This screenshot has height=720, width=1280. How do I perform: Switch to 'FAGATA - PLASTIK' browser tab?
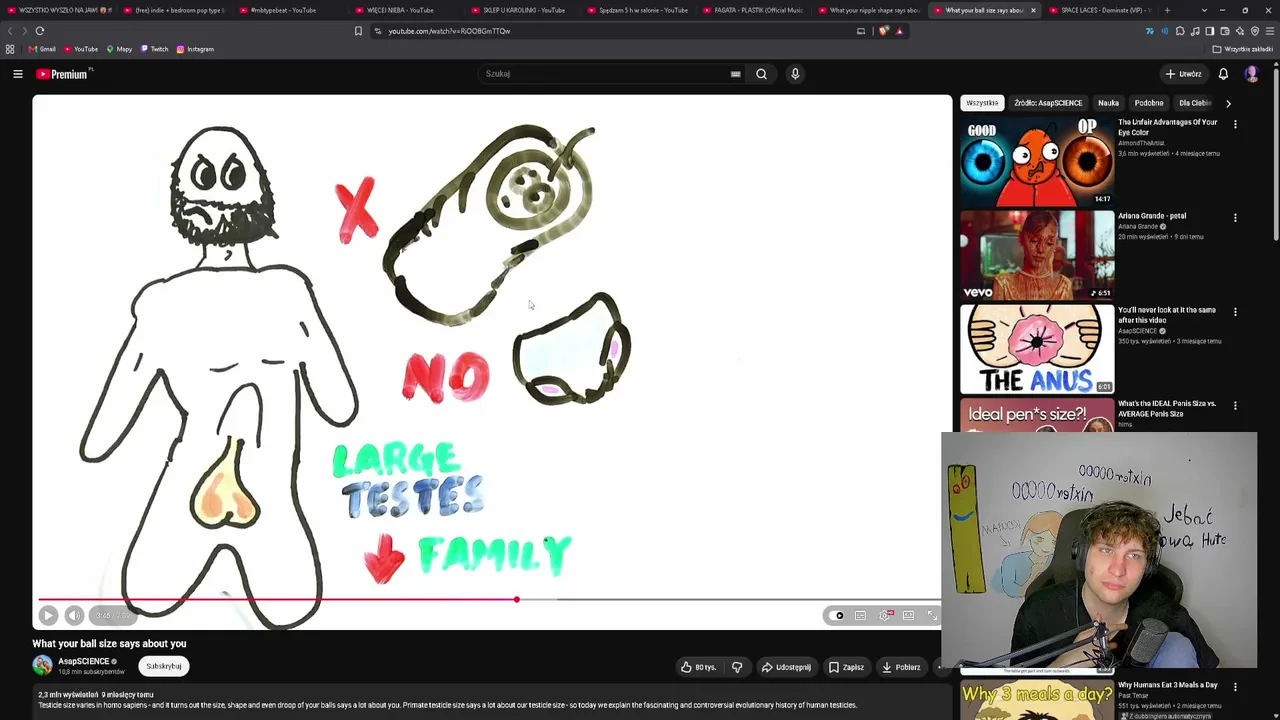coord(758,10)
